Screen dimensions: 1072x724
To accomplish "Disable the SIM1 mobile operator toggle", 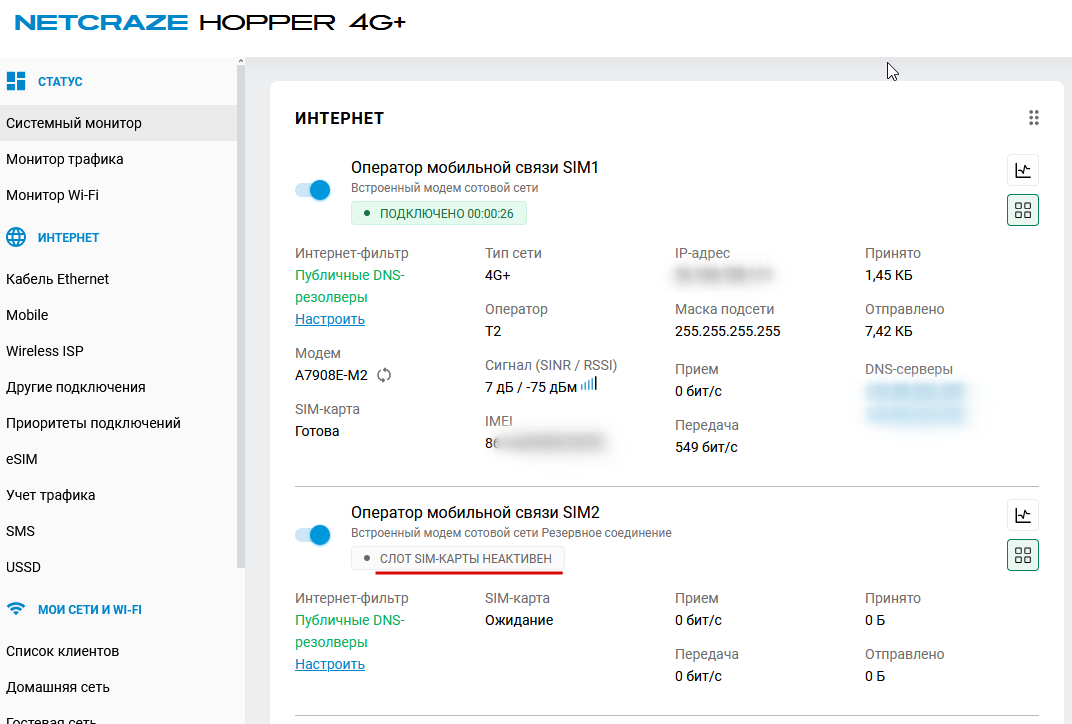I will (x=313, y=190).
